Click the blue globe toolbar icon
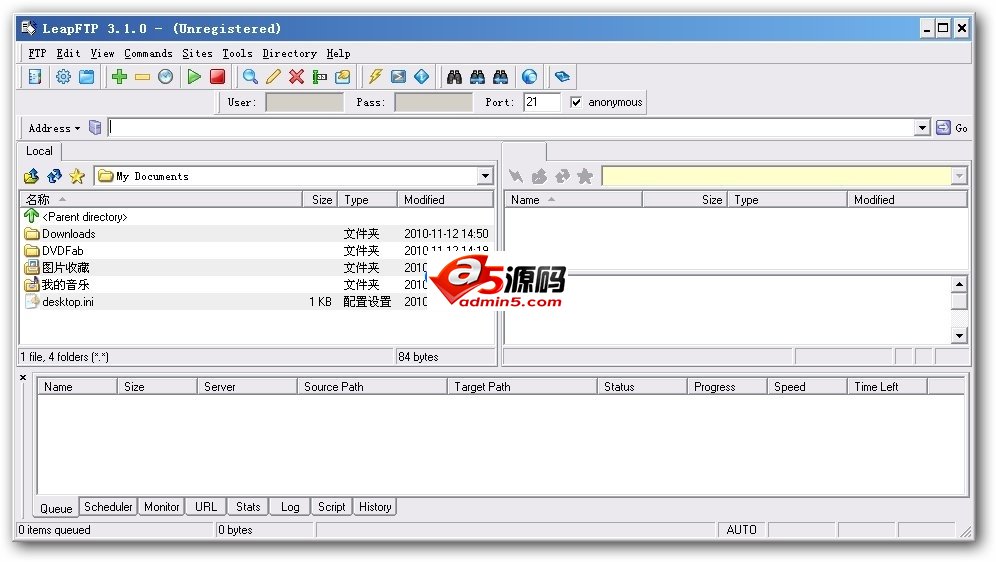This screenshot has width=996, height=562. [x=529, y=77]
